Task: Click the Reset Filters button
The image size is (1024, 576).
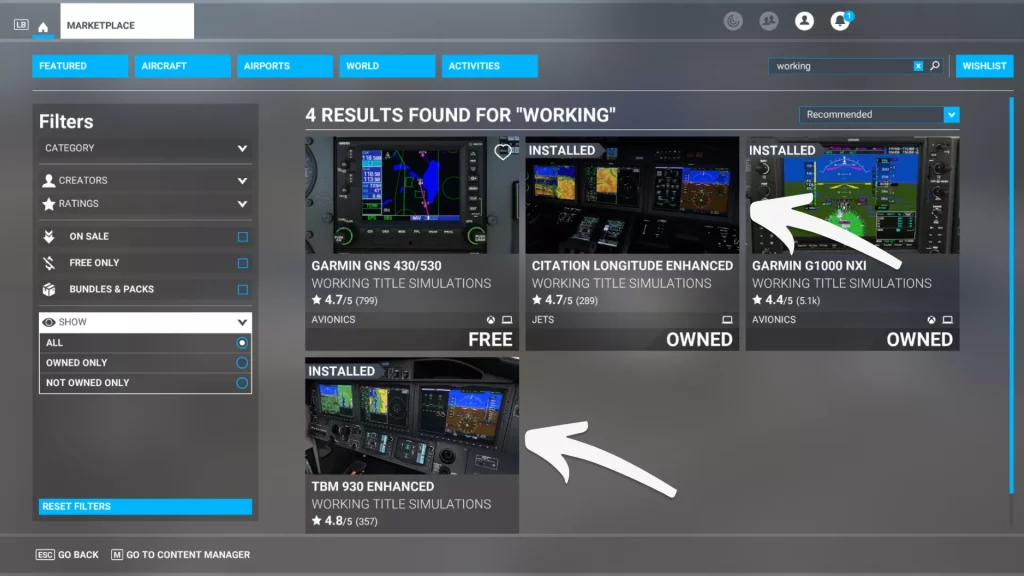Action: point(145,506)
